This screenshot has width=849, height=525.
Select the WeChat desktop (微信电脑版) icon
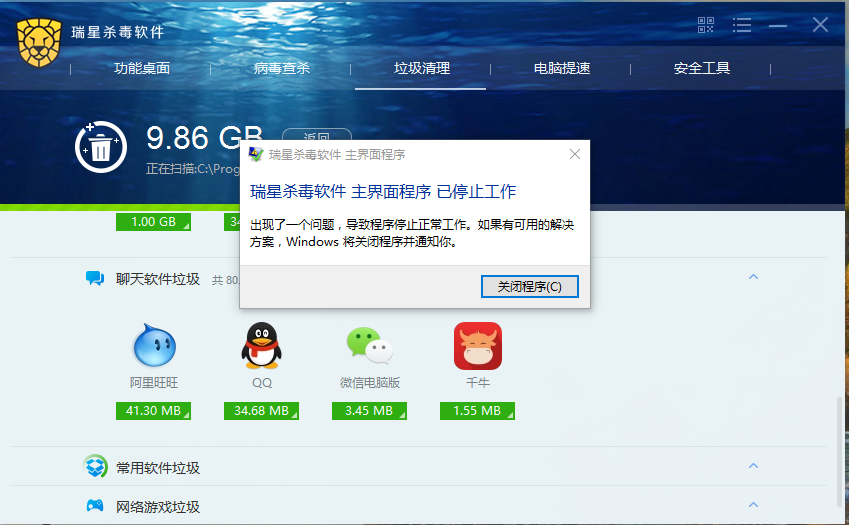pos(370,345)
